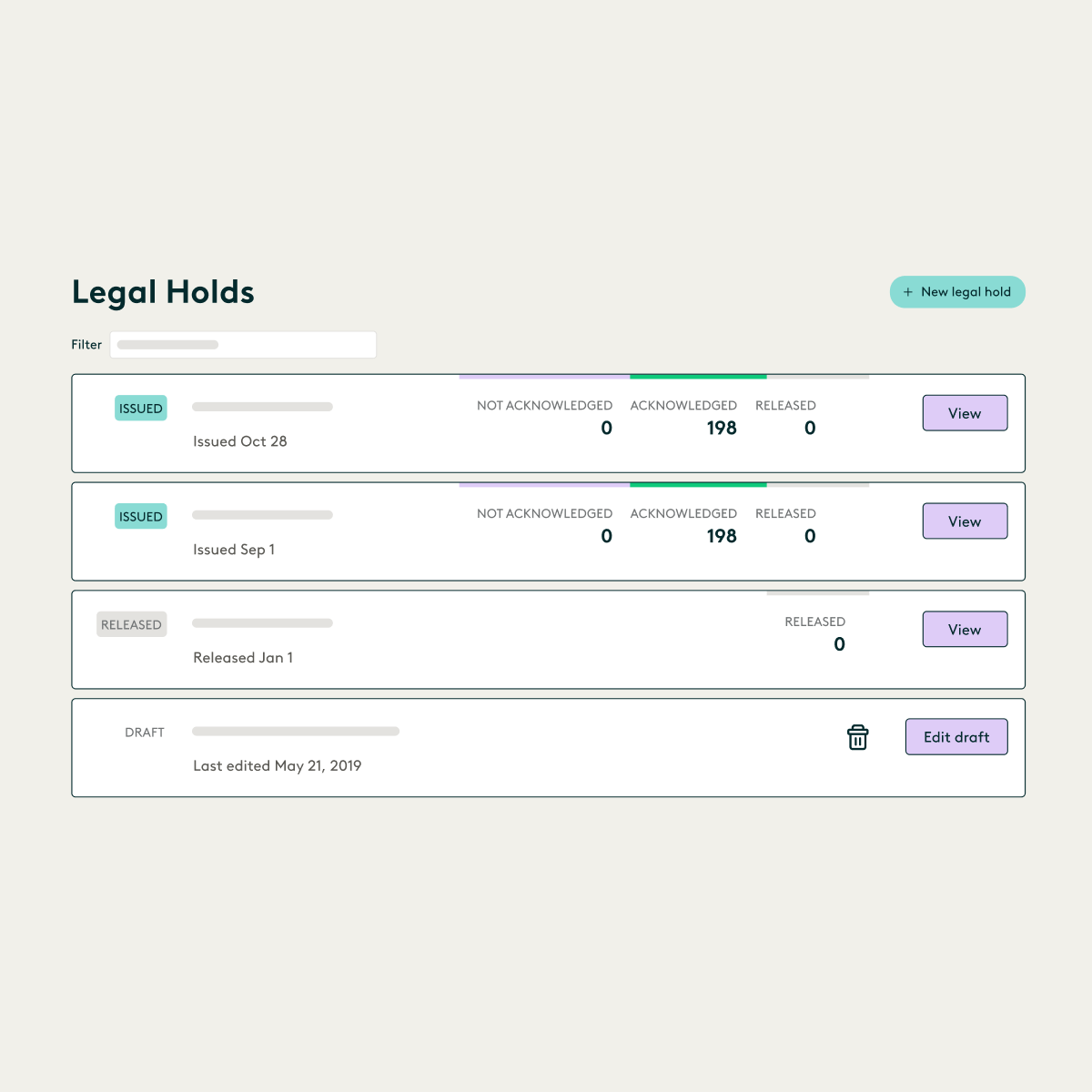Click the View button for the Sep 1 hold
The height and width of the screenshot is (1092, 1092).
[x=965, y=521]
